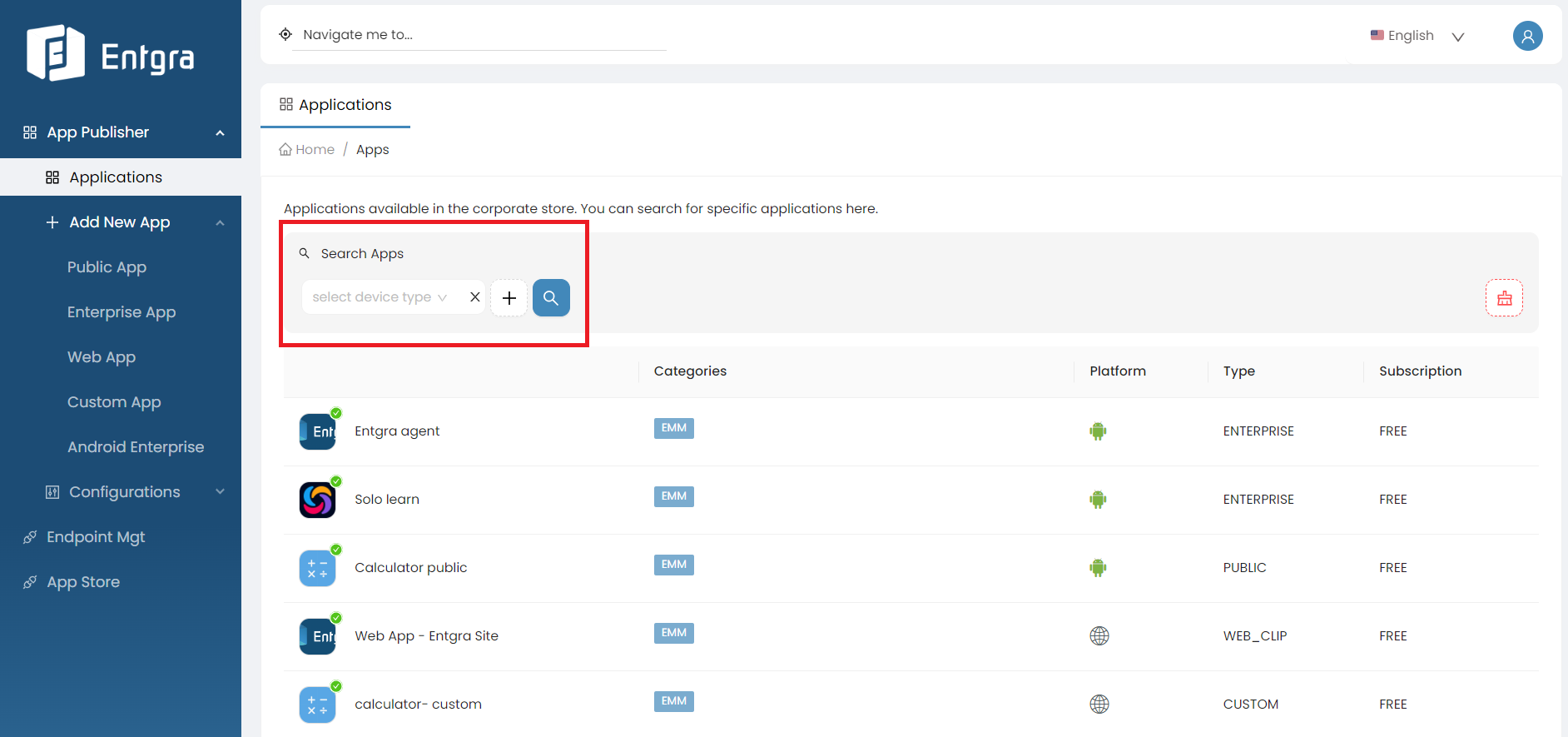Click FREE subscription in Solo learn row
Viewport: 1568px width, 737px height.
coord(1393,500)
